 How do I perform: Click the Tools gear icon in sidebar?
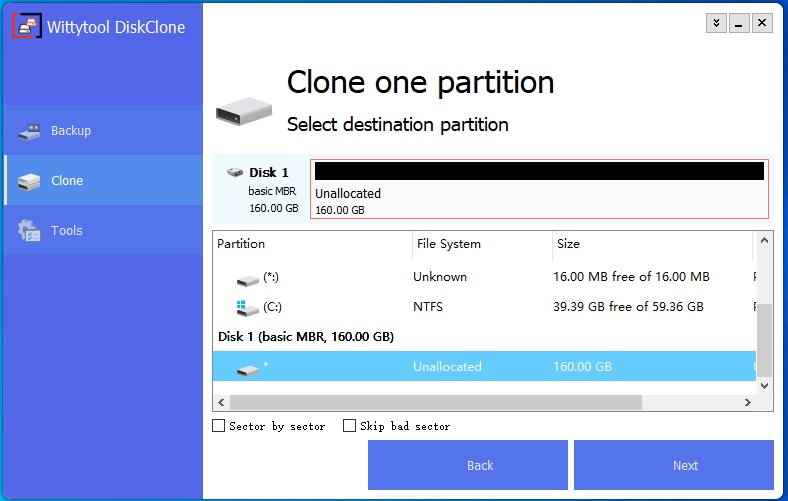point(29,231)
